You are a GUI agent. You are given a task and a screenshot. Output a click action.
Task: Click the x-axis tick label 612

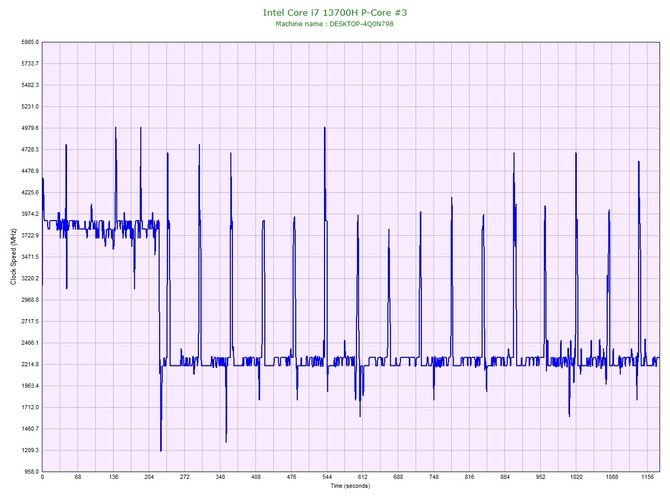pos(362,477)
